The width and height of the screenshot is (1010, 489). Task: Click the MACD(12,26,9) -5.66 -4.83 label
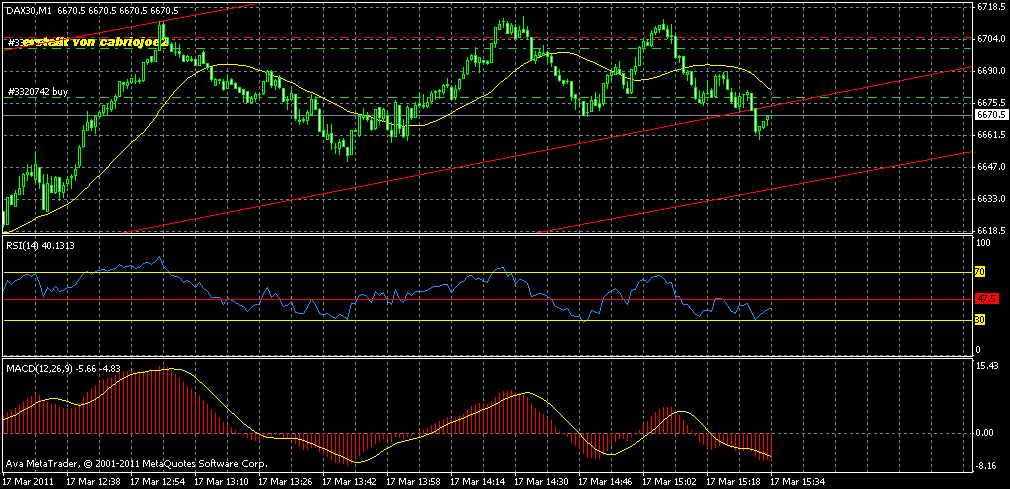[x=61, y=369]
